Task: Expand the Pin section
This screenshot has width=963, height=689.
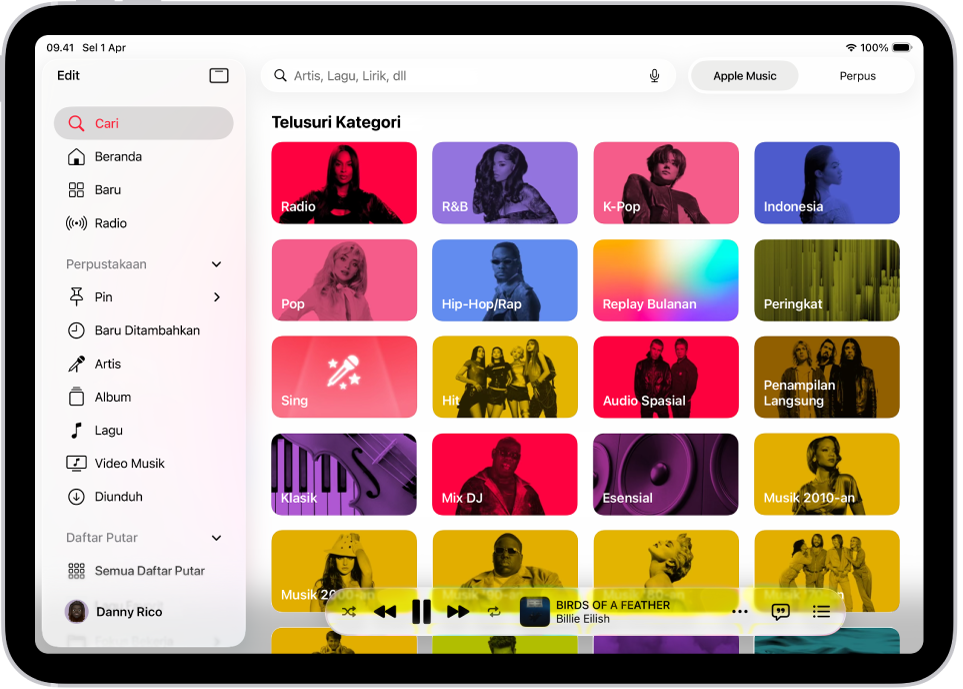Action: 216,297
